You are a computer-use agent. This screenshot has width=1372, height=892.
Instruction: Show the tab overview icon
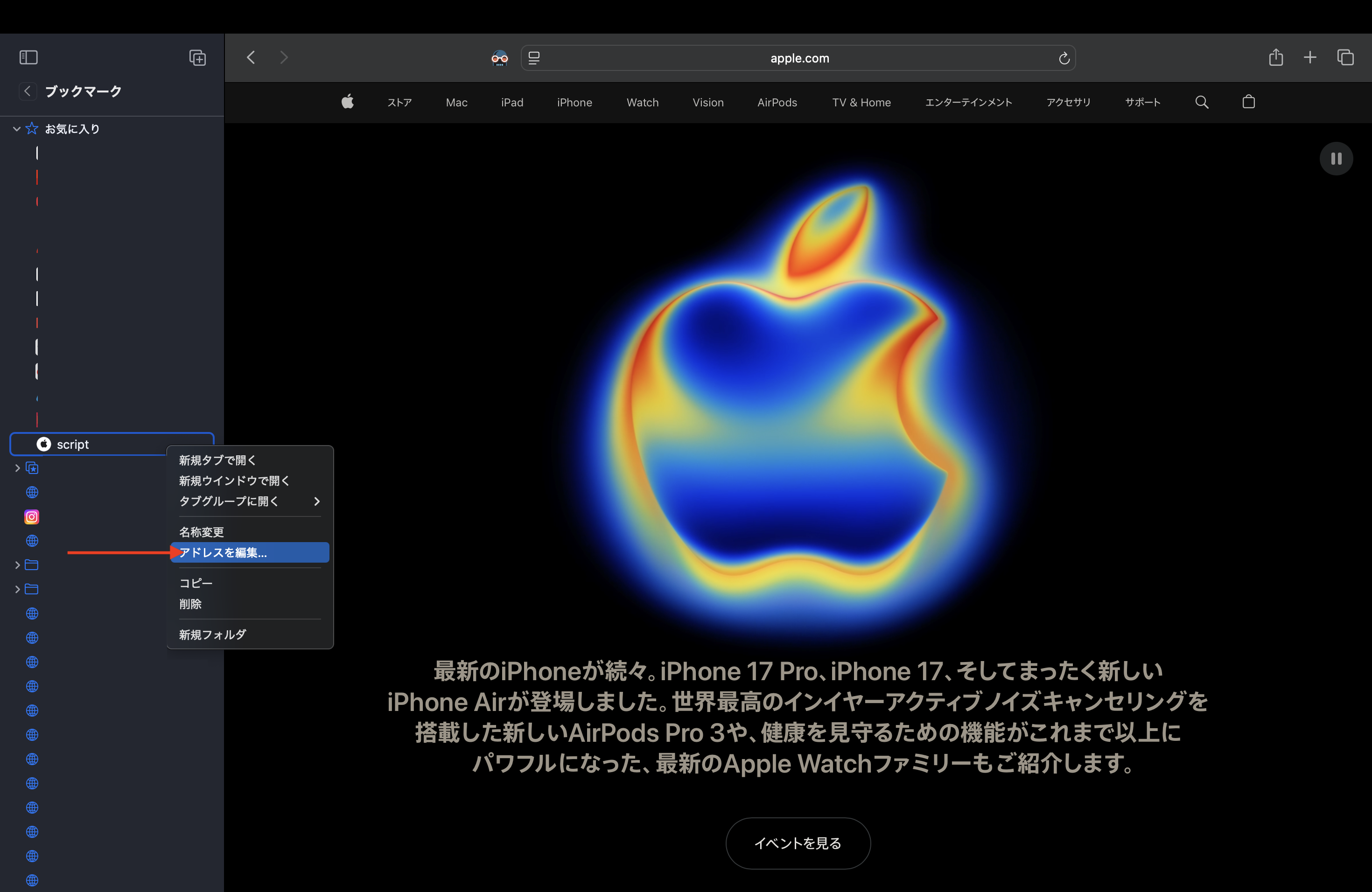tap(1345, 58)
